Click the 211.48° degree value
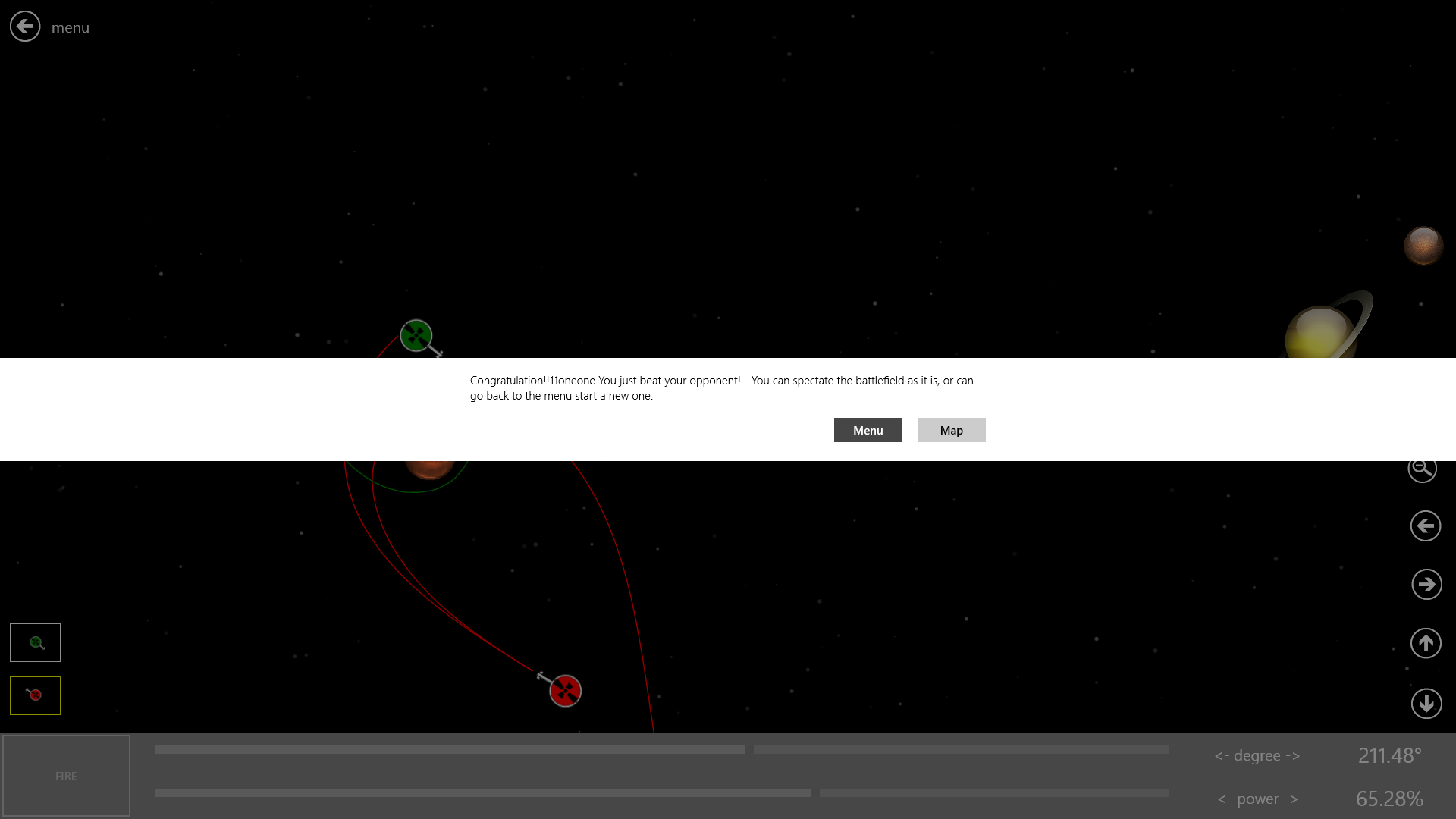The image size is (1456, 819). click(1389, 756)
